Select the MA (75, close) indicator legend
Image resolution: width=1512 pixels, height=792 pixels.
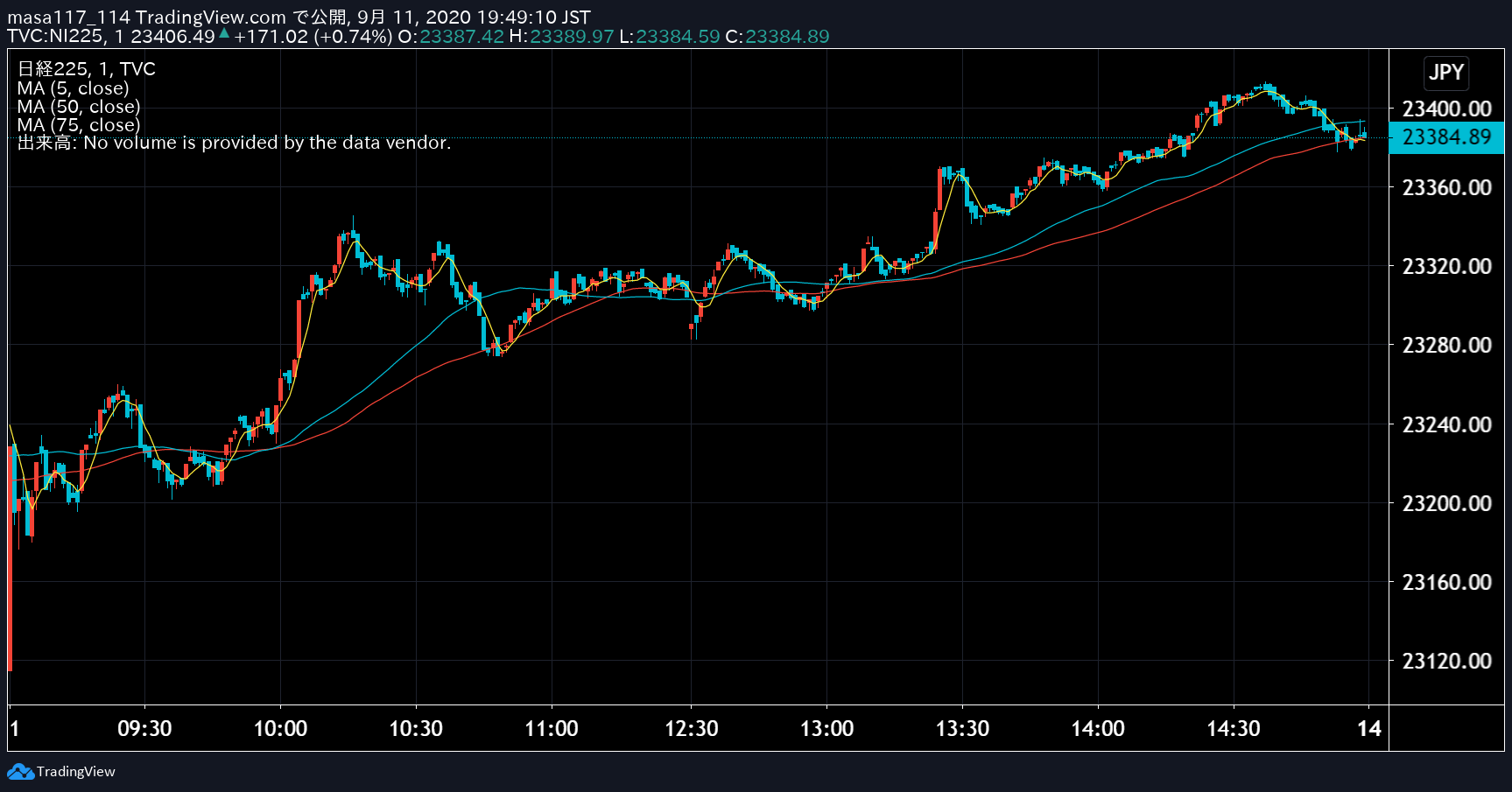click(x=79, y=125)
